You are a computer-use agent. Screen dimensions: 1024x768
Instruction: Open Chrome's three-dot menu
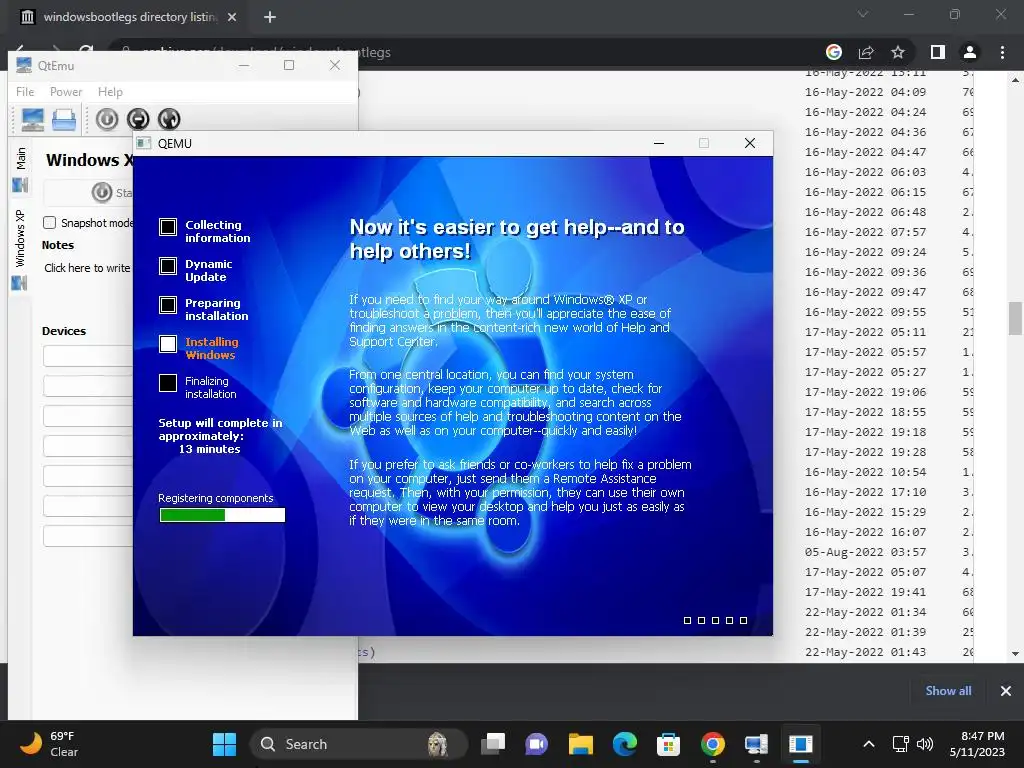pyautogui.click(x=1002, y=52)
